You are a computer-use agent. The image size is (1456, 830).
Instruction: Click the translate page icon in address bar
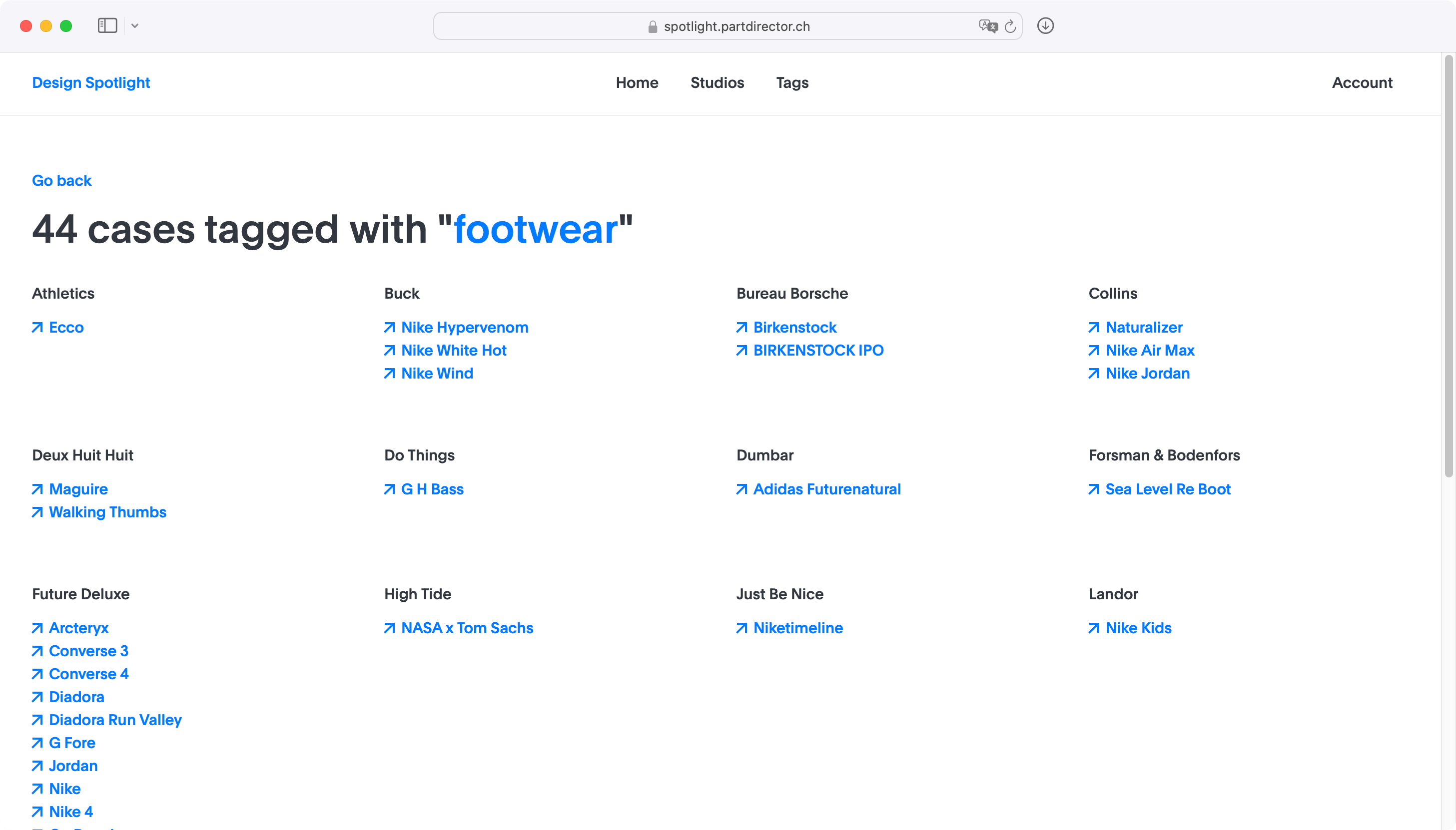click(x=988, y=26)
